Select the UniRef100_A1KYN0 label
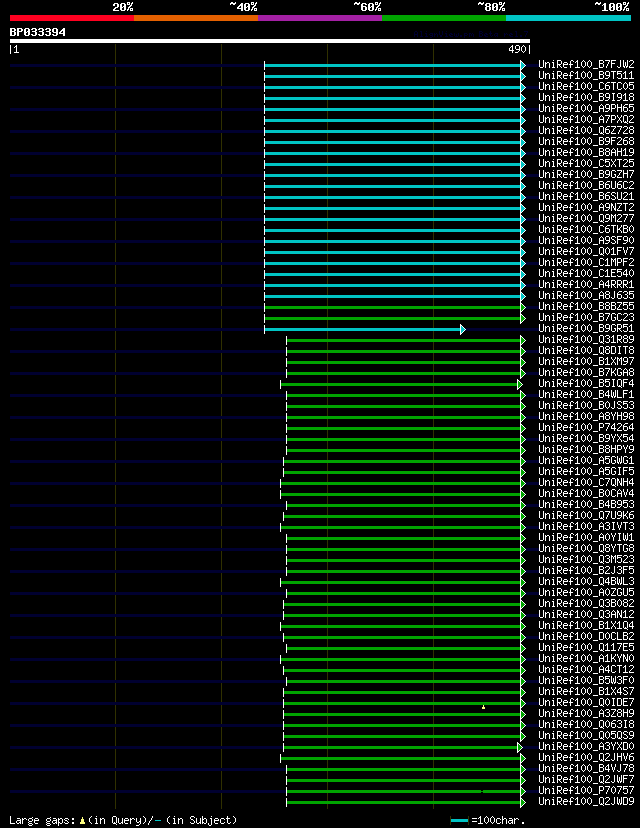The image size is (640, 828). click(586, 658)
